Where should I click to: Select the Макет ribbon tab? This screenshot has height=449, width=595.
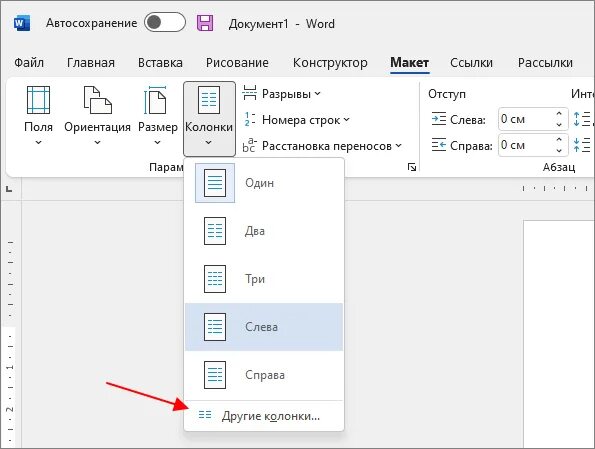409,63
